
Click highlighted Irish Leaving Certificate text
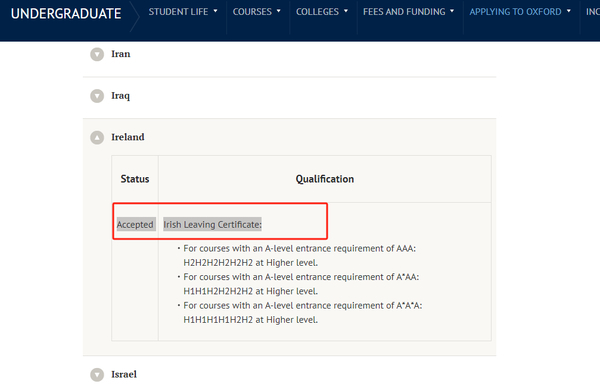pos(212,224)
